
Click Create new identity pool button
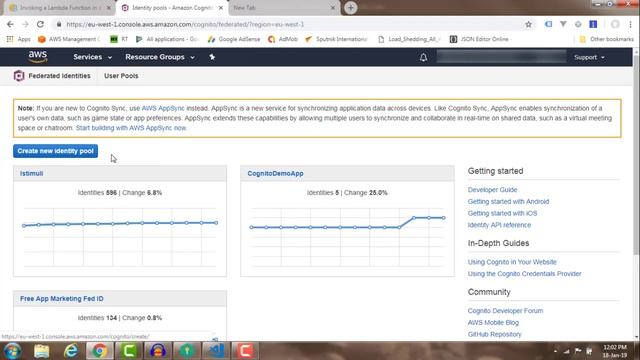pyautogui.click(x=55, y=151)
